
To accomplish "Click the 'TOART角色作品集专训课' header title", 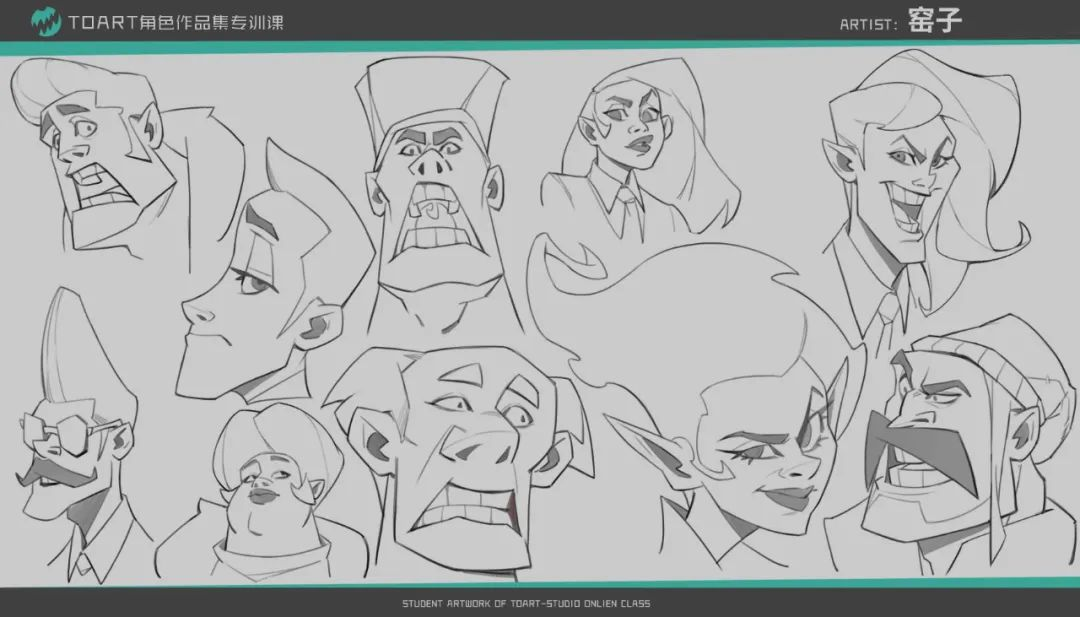I will (176, 22).
